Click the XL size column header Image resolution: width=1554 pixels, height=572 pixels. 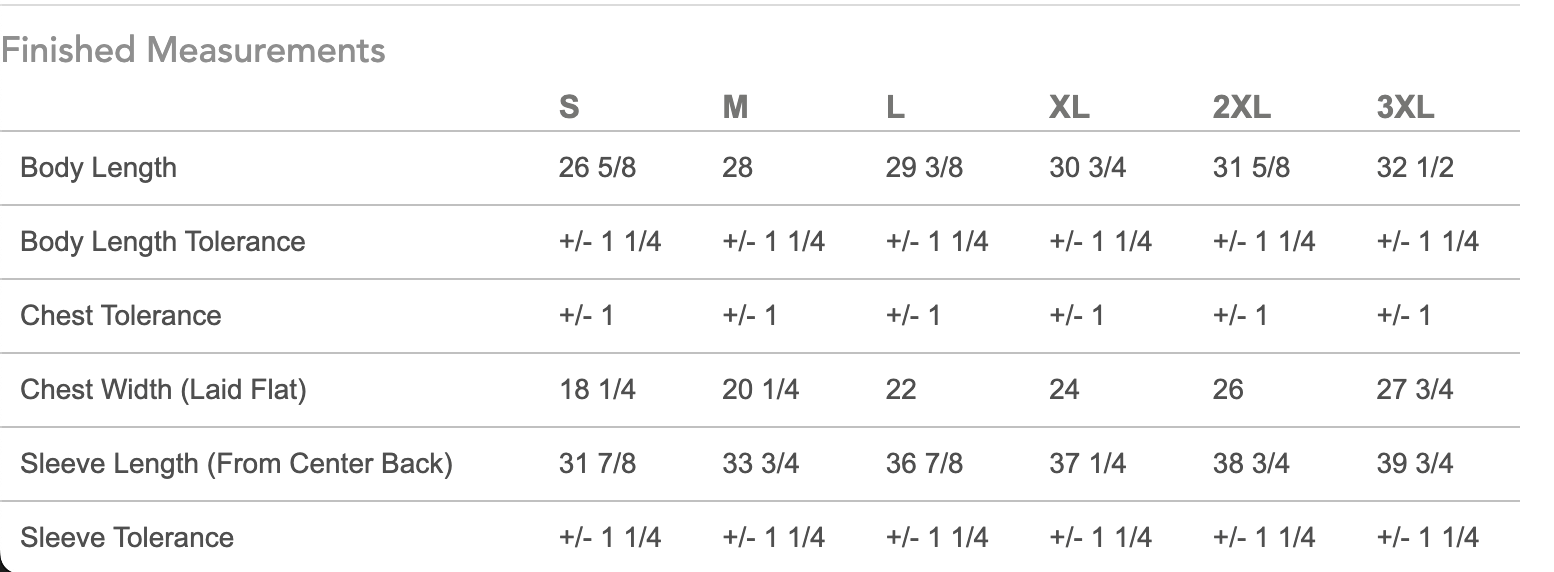click(x=1069, y=107)
